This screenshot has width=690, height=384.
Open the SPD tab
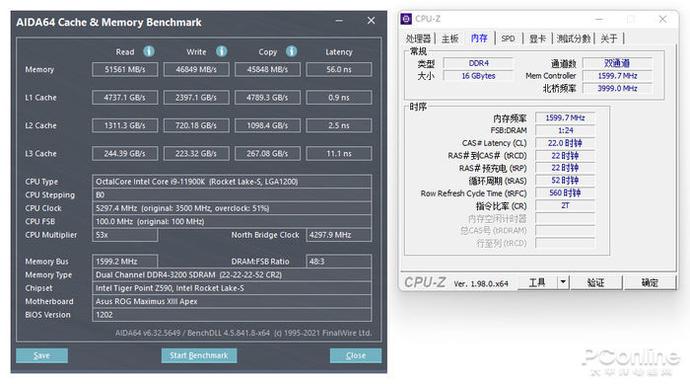tap(508, 39)
